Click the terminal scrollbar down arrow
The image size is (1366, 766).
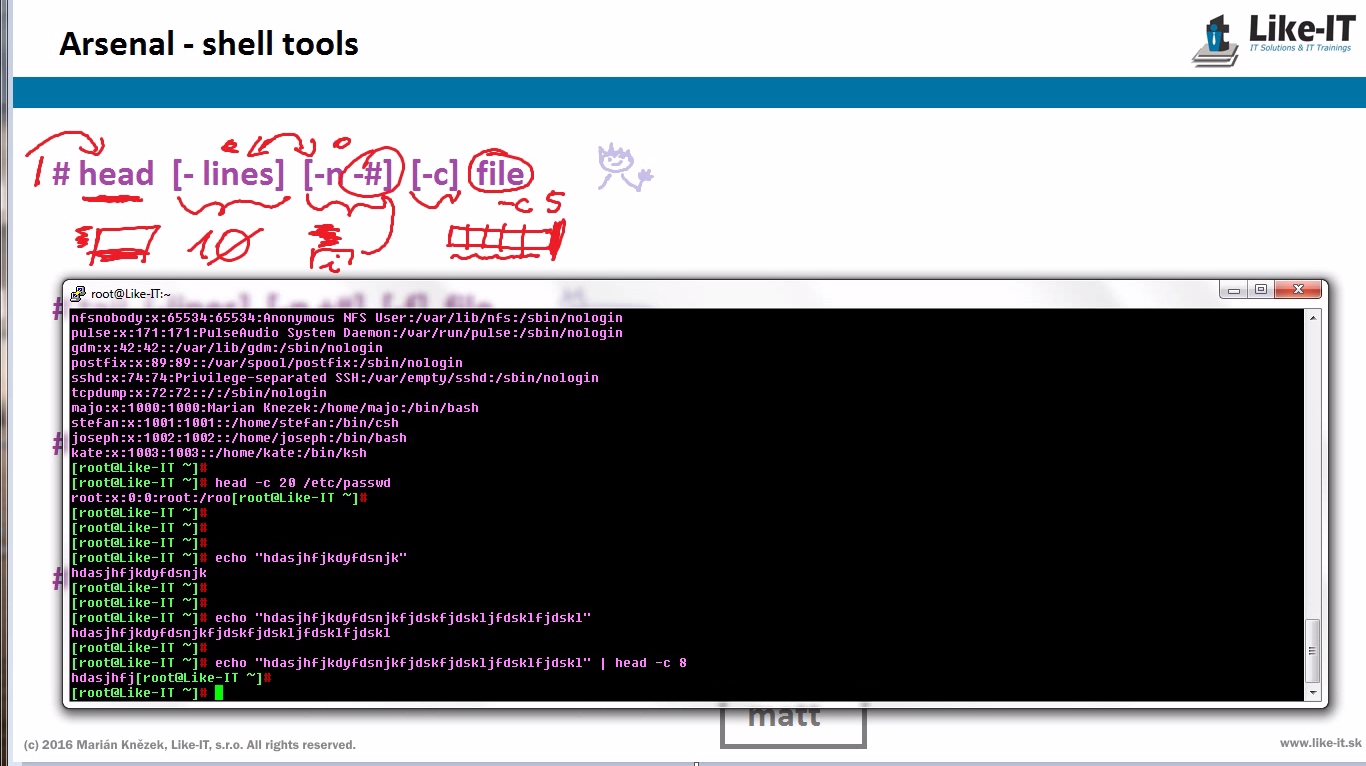[x=1313, y=692]
